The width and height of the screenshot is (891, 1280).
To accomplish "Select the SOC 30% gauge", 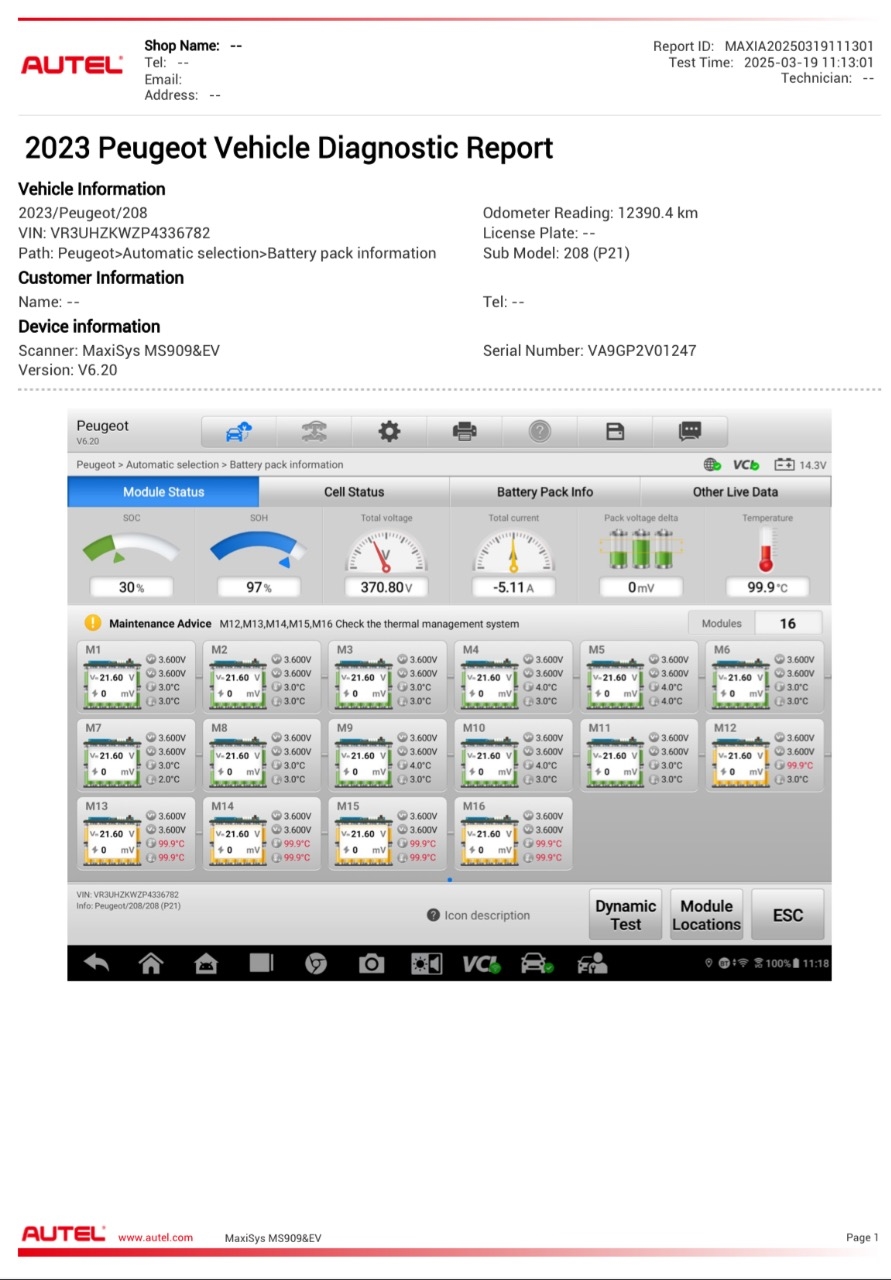I will click(131, 555).
